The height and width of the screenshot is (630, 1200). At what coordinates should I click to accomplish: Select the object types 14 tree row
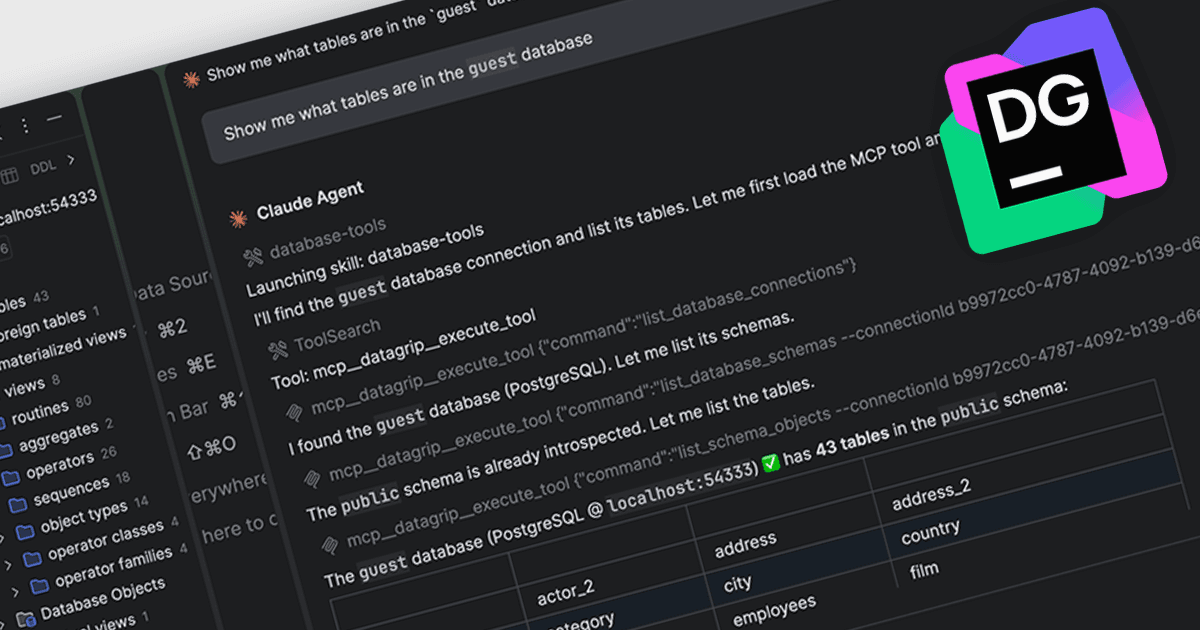coord(80,518)
